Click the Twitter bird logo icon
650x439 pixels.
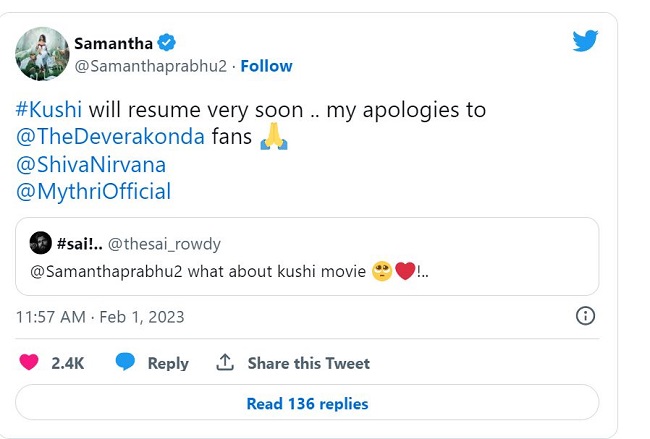(x=585, y=41)
